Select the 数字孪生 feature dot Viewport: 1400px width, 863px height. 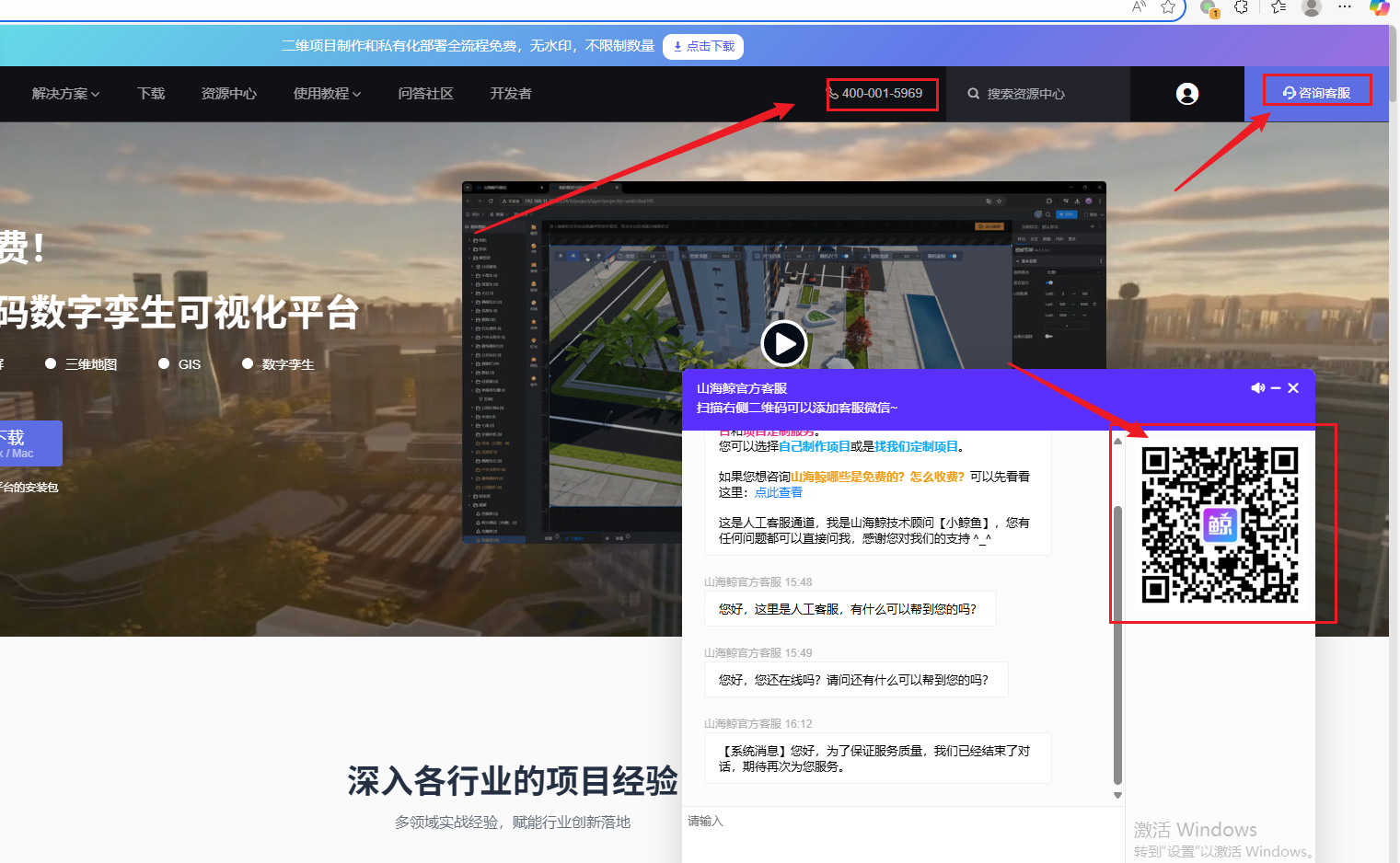(x=248, y=363)
